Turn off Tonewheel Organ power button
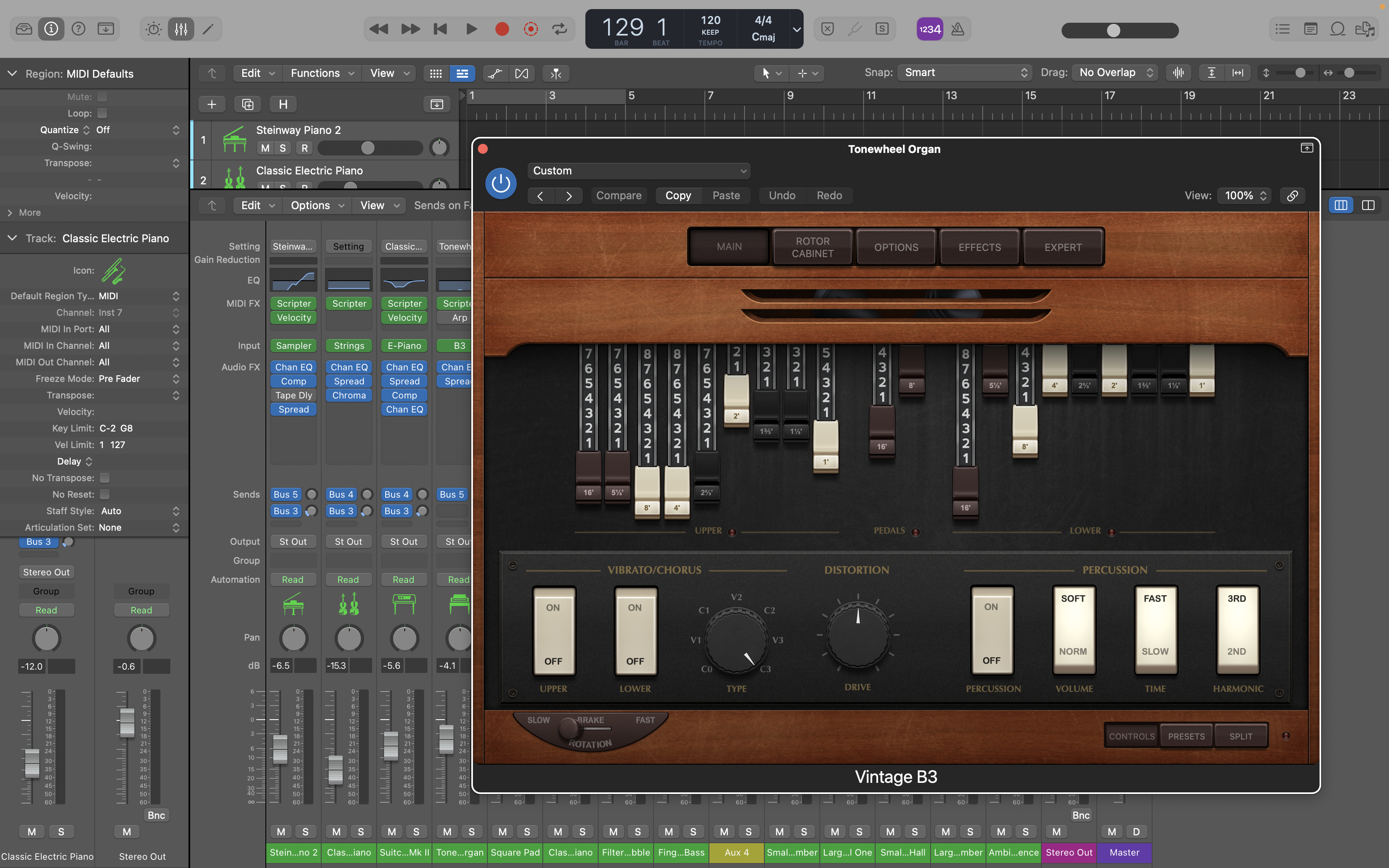Screen dimensions: 1389x868 coord(501,183)
